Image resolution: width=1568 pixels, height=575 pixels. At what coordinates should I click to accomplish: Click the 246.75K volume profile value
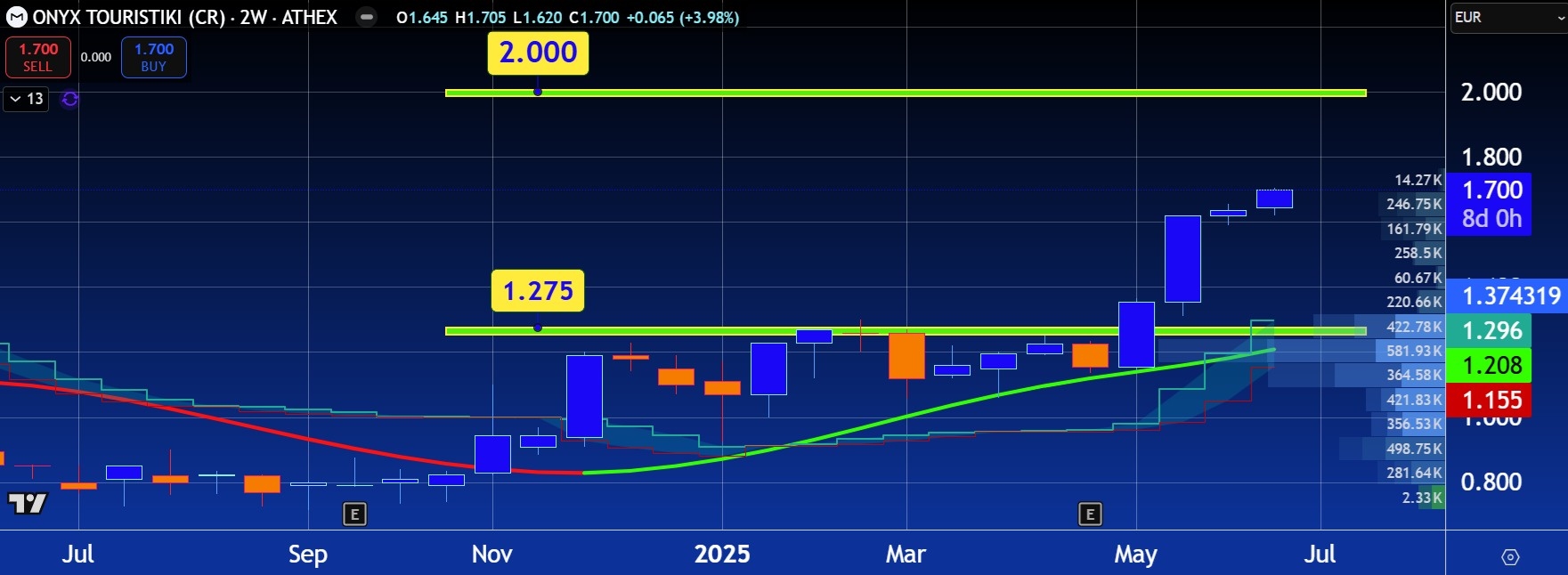point(1414,204)
